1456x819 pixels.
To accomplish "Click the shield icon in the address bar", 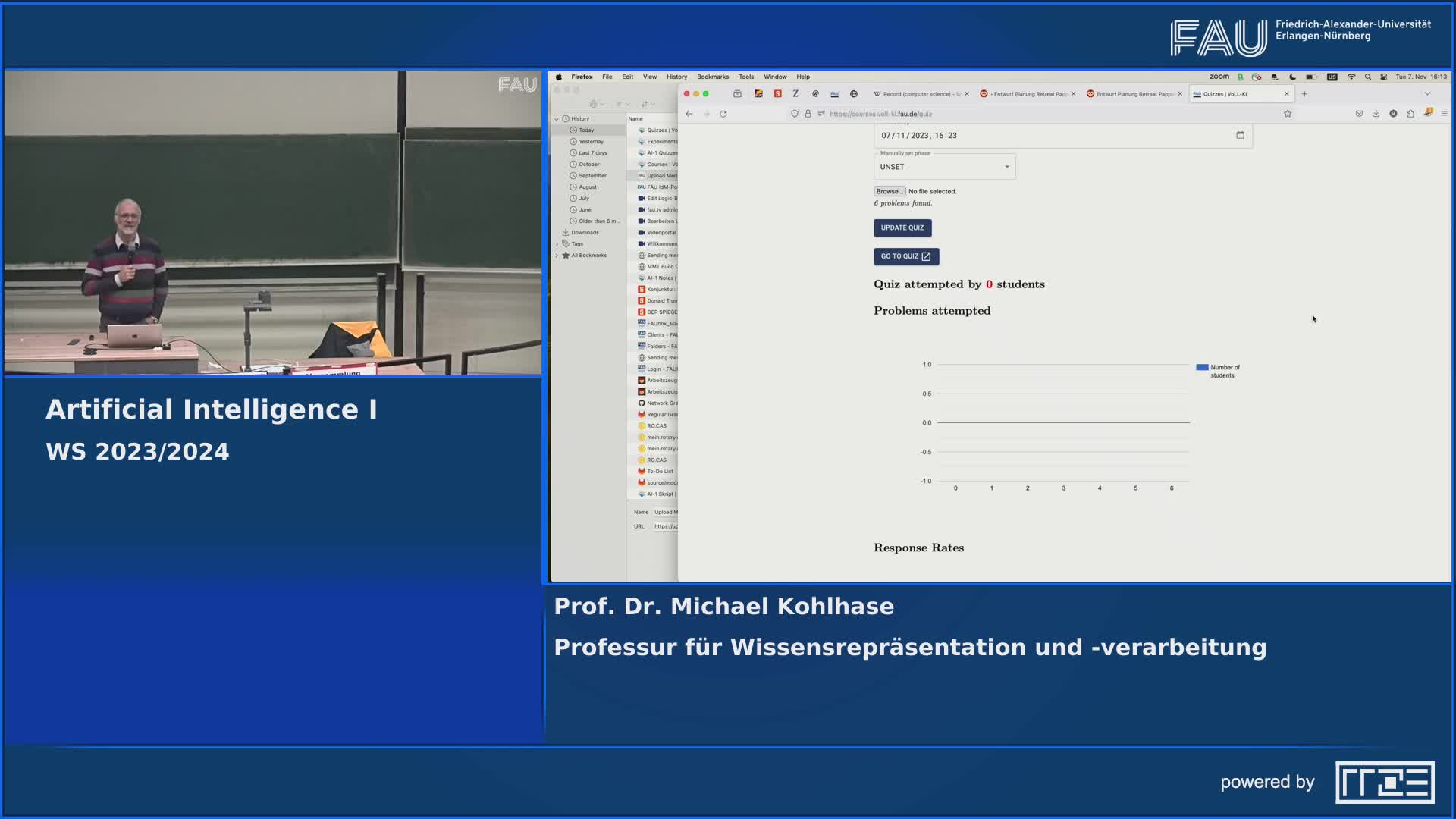I will pos(795,114).
